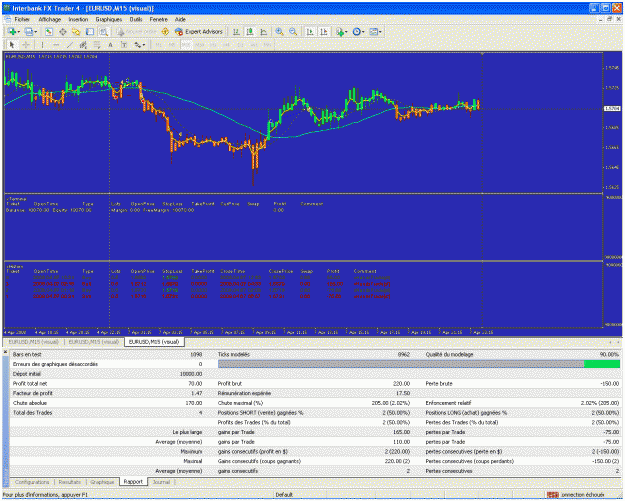The width and height of the screenshot is (625, 501).
Task: Select the Crosshair tool
Action: pos(26,45)
